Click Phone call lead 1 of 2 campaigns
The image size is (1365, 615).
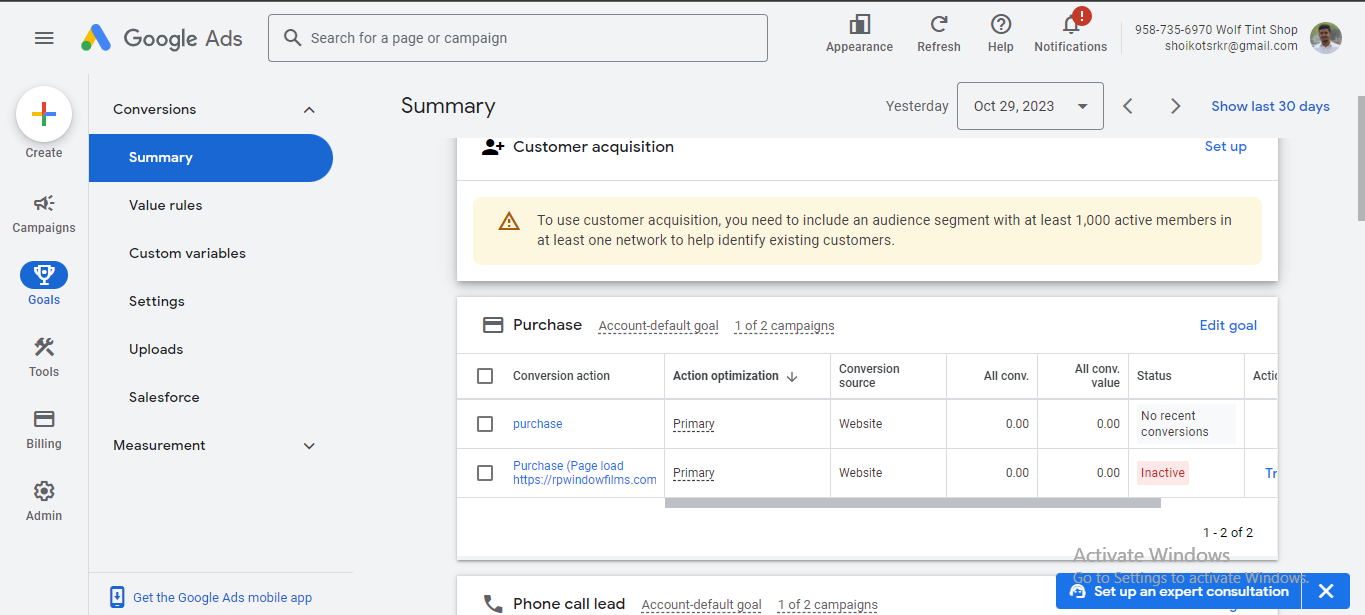(x=827, y=605)
